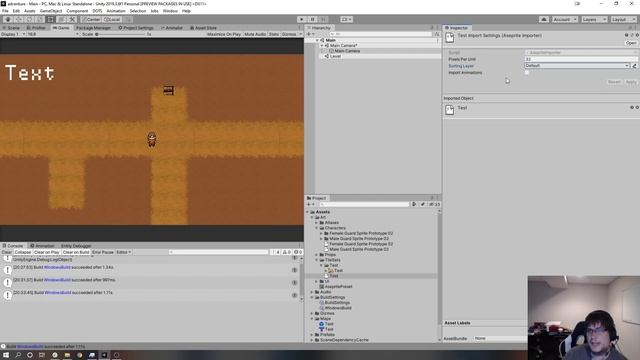Select Level object in Hierarchy
Screen dimensions: 640x360
(x=335, y=56)
